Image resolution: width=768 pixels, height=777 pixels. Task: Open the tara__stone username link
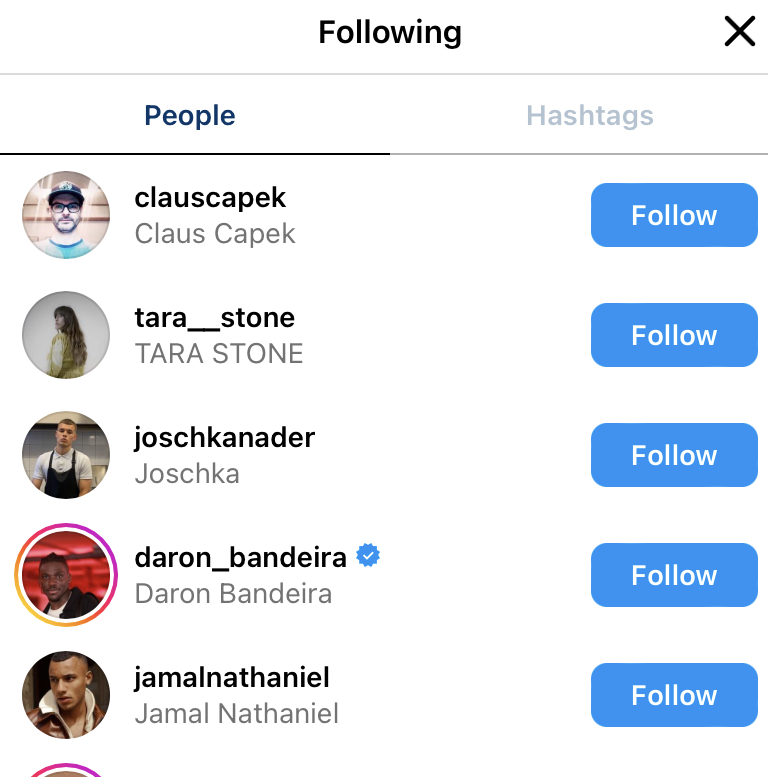tap(215, 318)
